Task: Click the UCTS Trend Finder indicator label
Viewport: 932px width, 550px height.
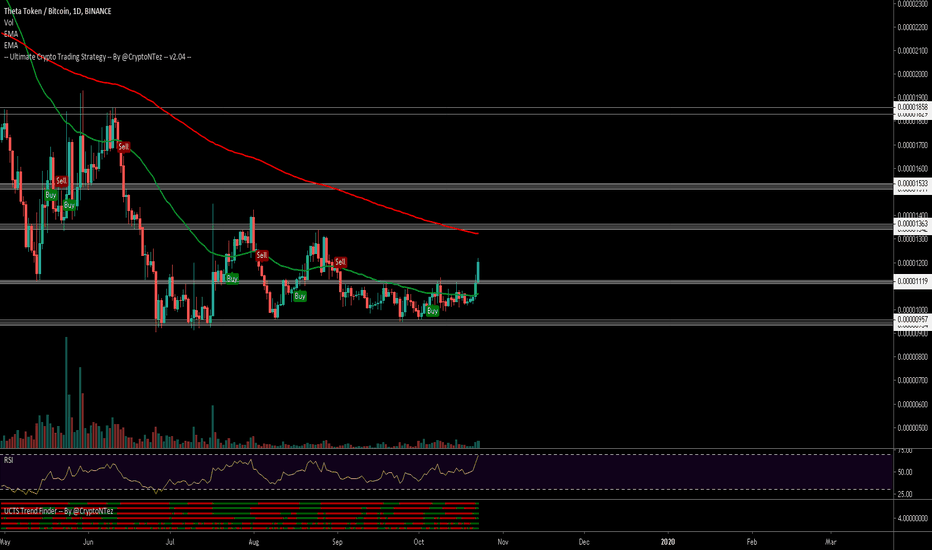Action: (58, 511)
